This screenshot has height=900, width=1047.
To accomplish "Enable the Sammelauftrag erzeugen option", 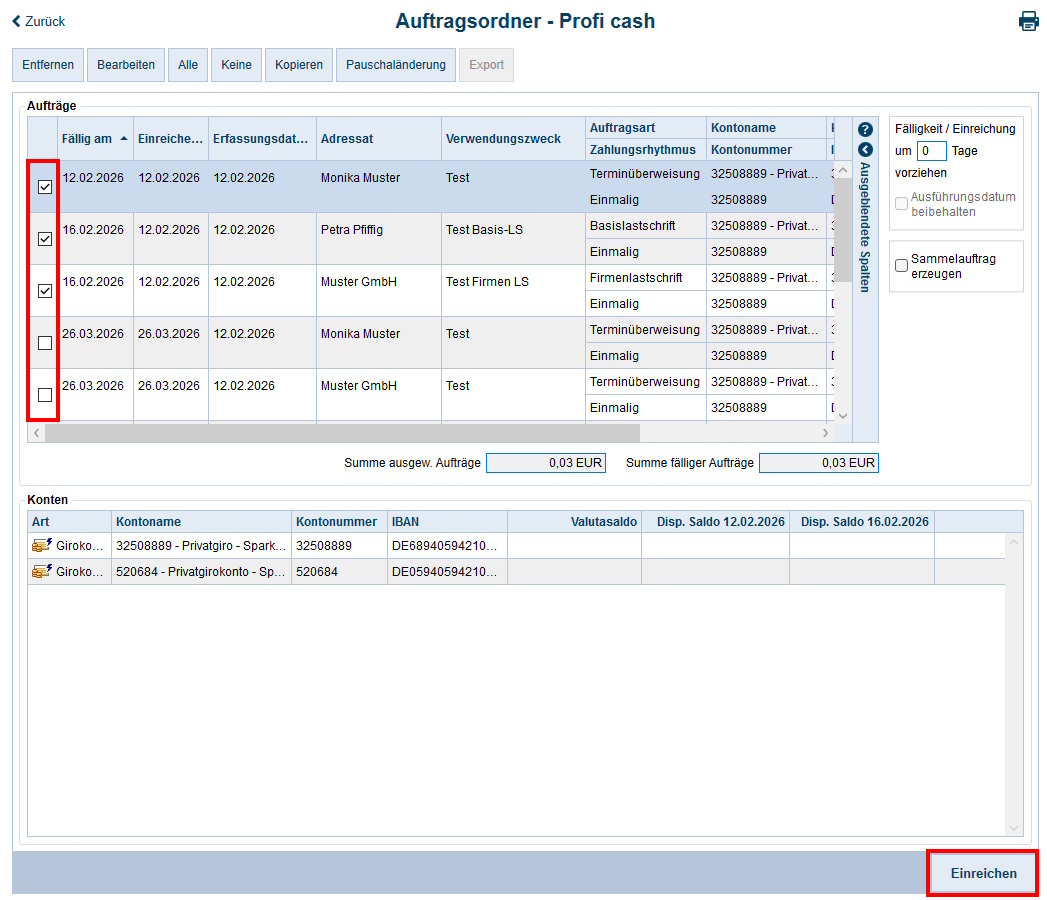I will click(x=901, y=265).
